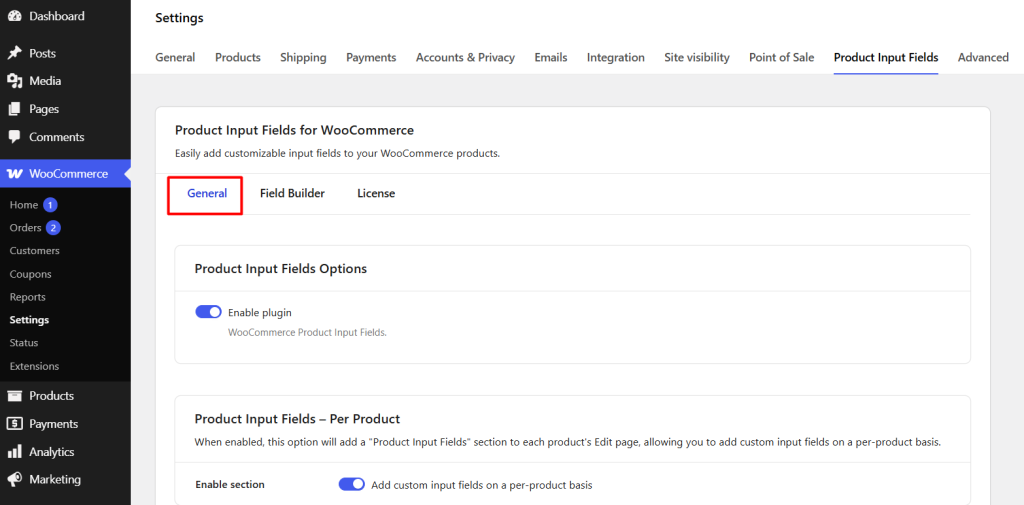
Task: Open the License tab
Action: point(376,193)
